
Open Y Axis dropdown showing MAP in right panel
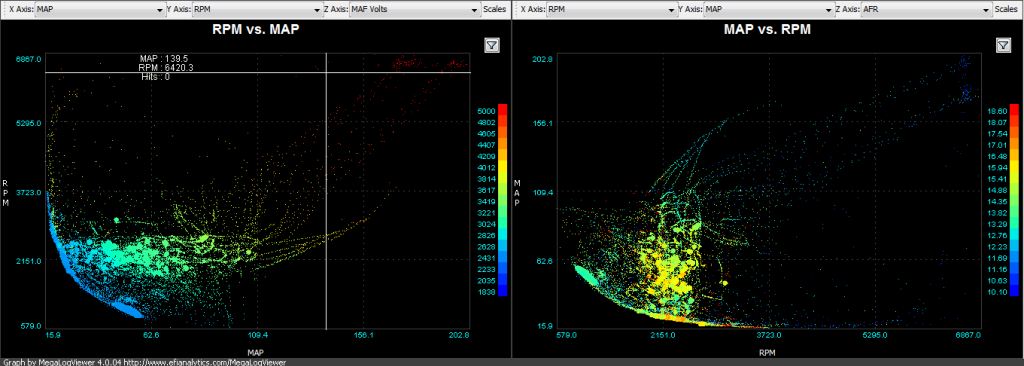tap(769, 10)
